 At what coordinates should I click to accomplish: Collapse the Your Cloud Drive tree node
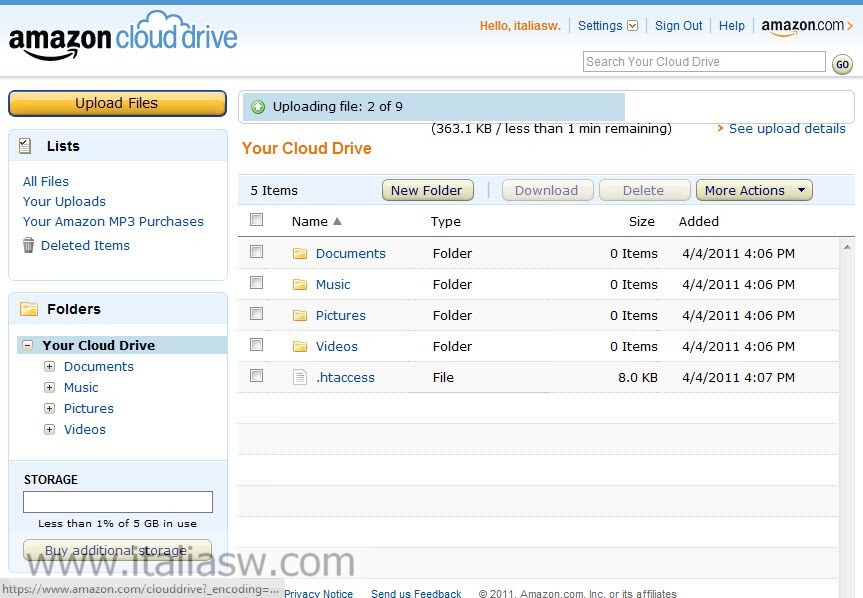[27, 345]
